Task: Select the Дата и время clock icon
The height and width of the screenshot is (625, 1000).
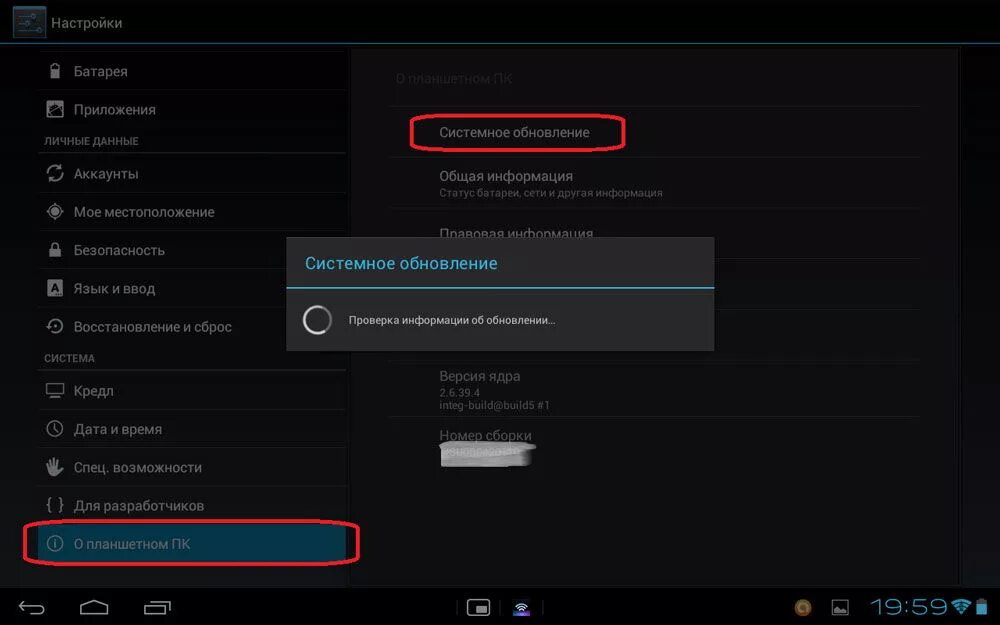Action: click(55, 428)
